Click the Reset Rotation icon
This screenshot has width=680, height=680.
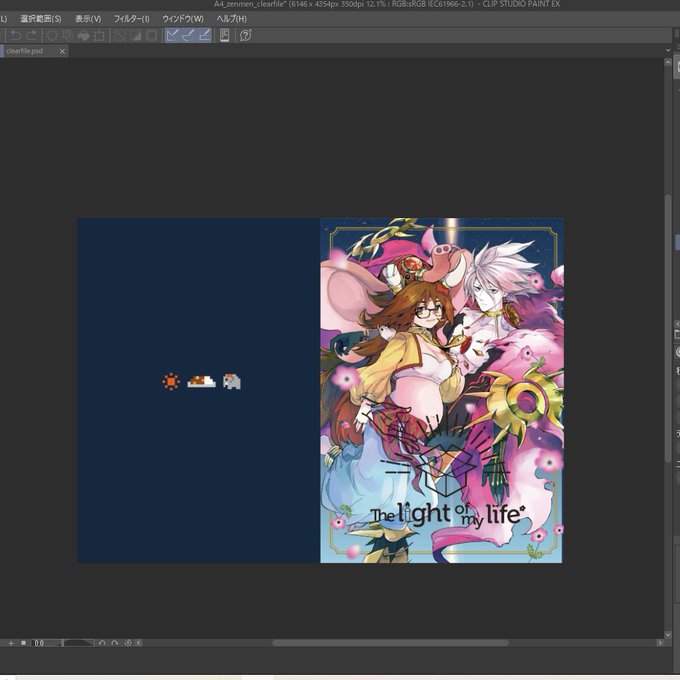click(128, 643)
